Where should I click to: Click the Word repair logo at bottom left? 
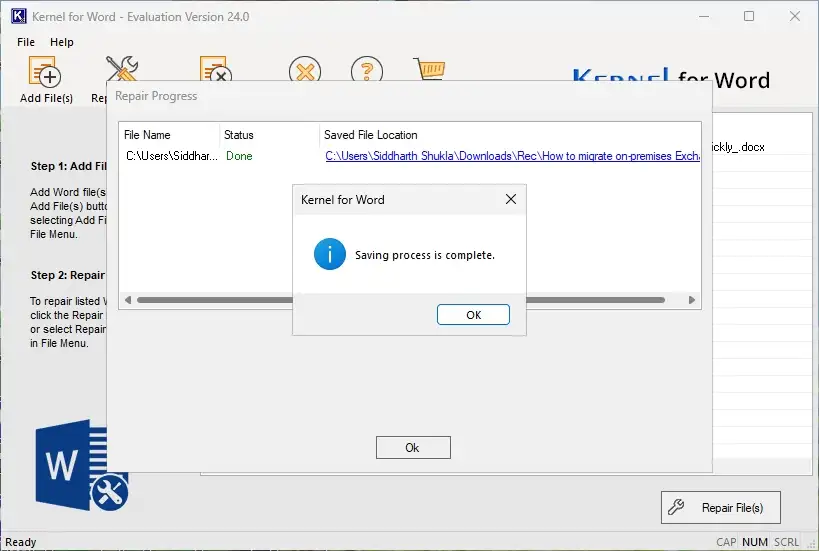coord(81,465)
